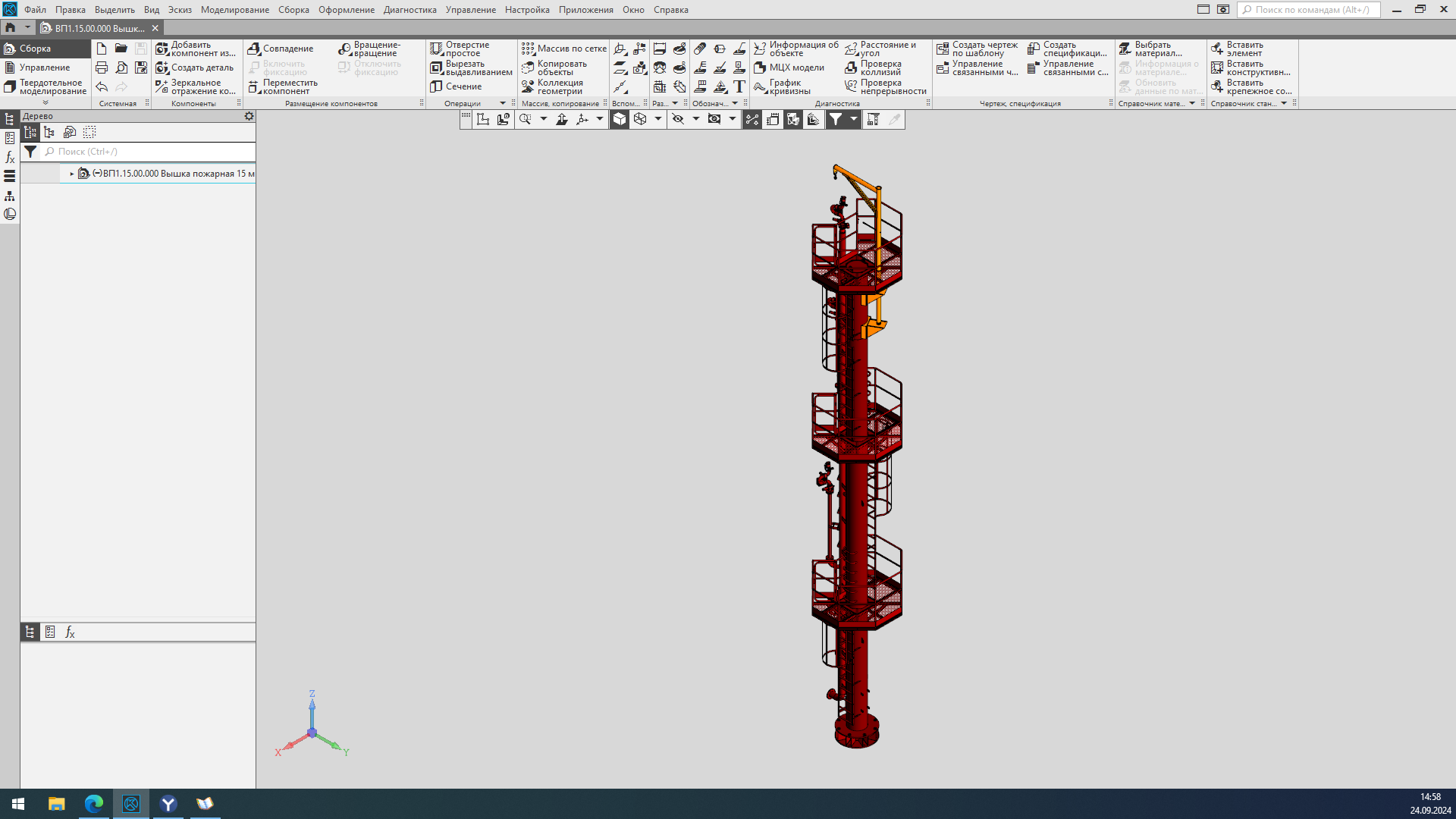
Task: Click Add component from file icon
Action: 162,49
